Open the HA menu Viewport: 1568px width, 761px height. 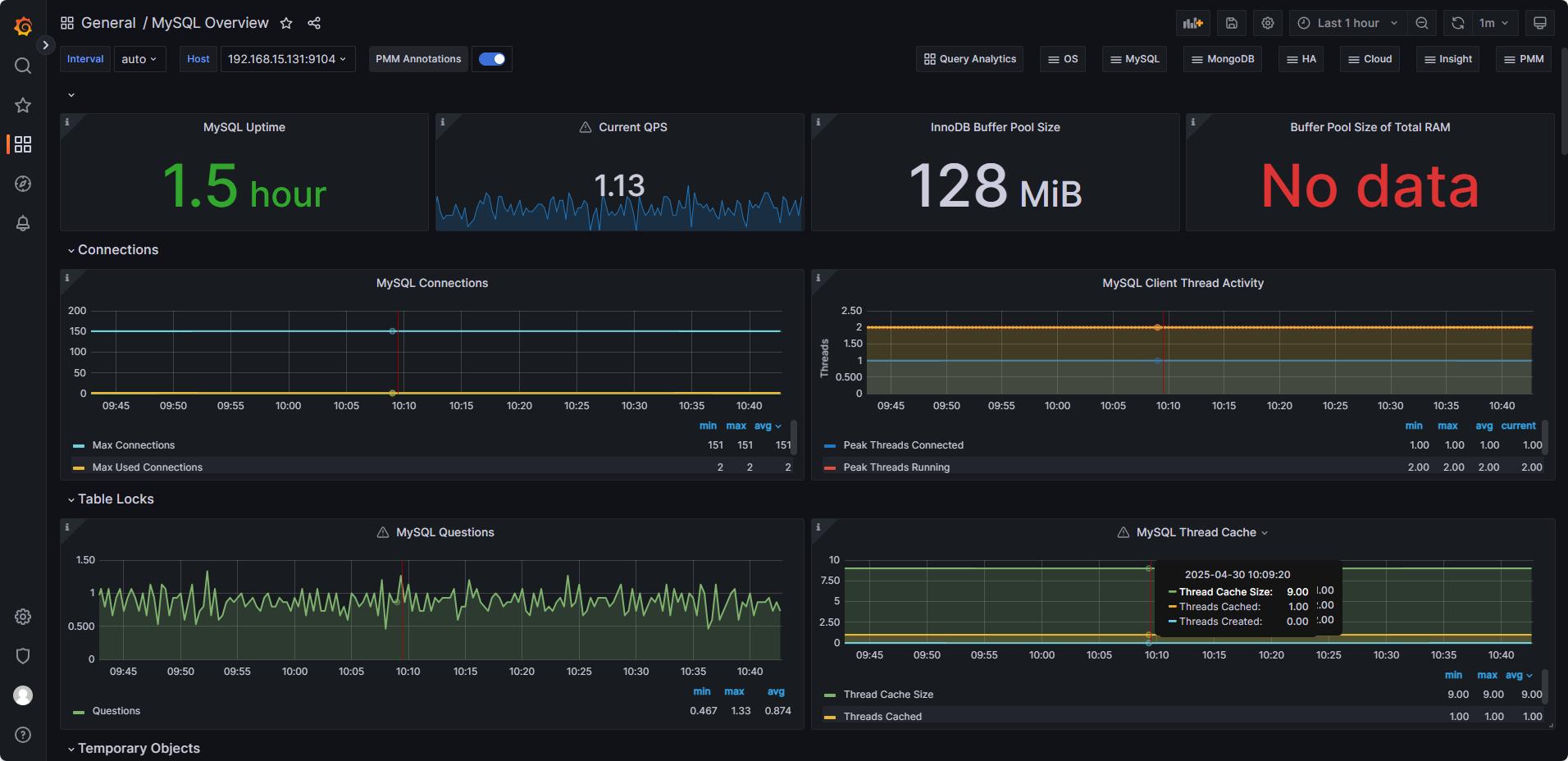(x=1301, y=59)
